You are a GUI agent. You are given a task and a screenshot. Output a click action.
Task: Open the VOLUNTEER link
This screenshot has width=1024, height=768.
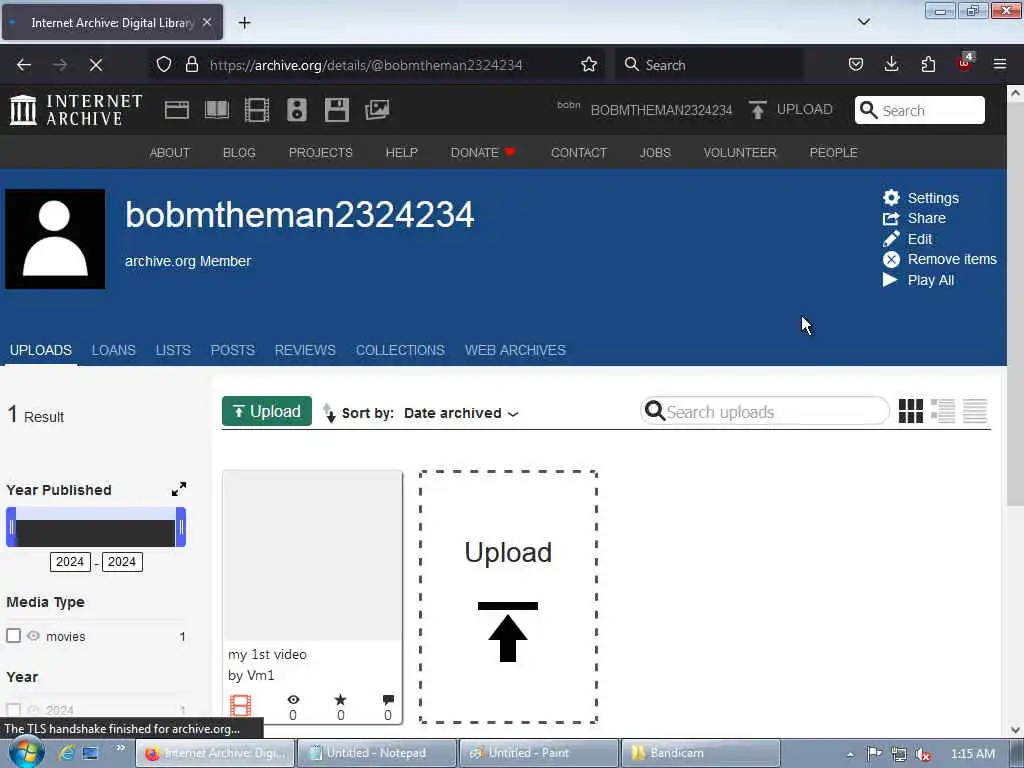(740, 152)
